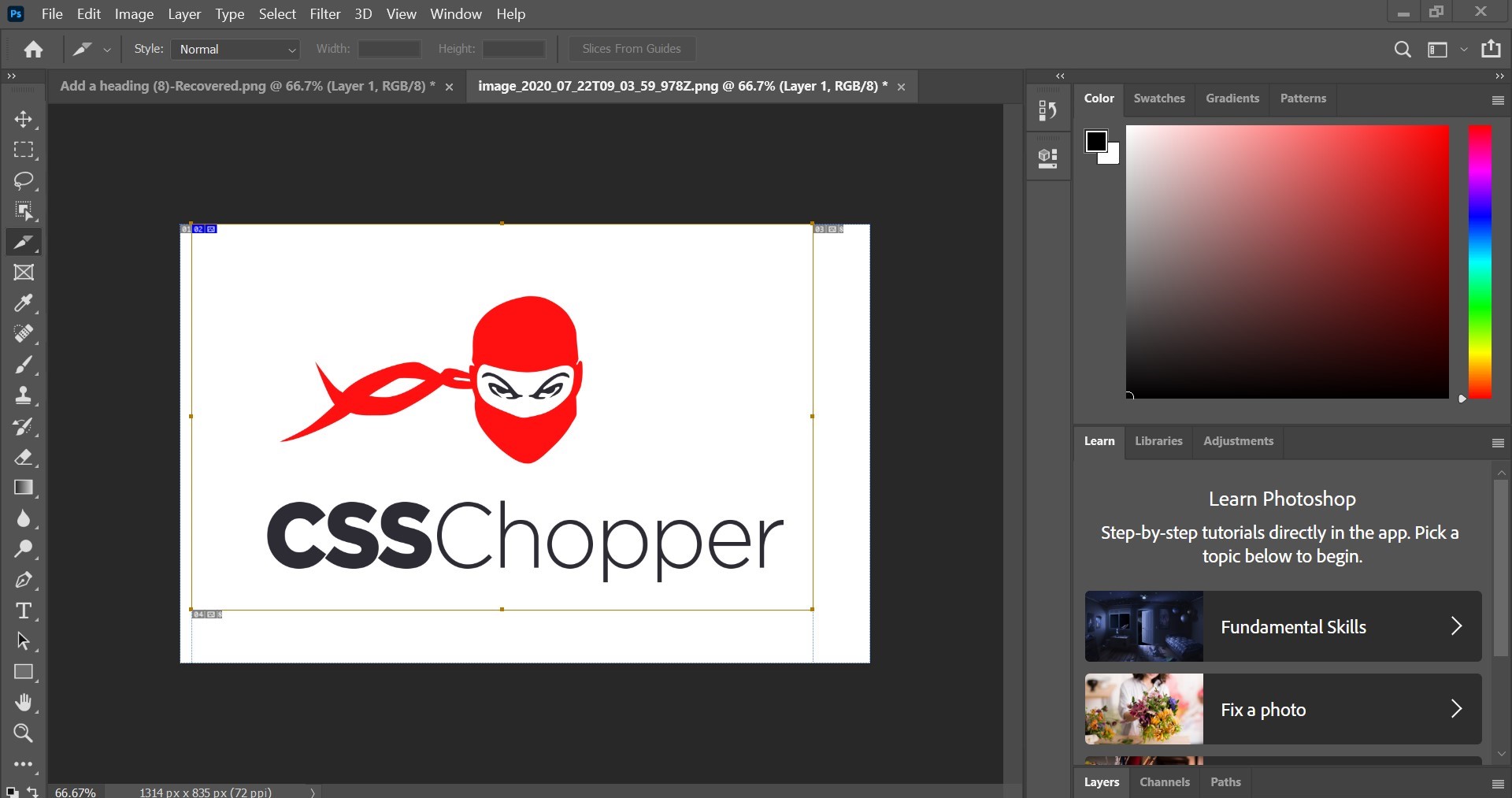The height and width of the screenshot is (798, 1512).
Task: Swap foreground and background colors
Action: (x=32, y=792)
